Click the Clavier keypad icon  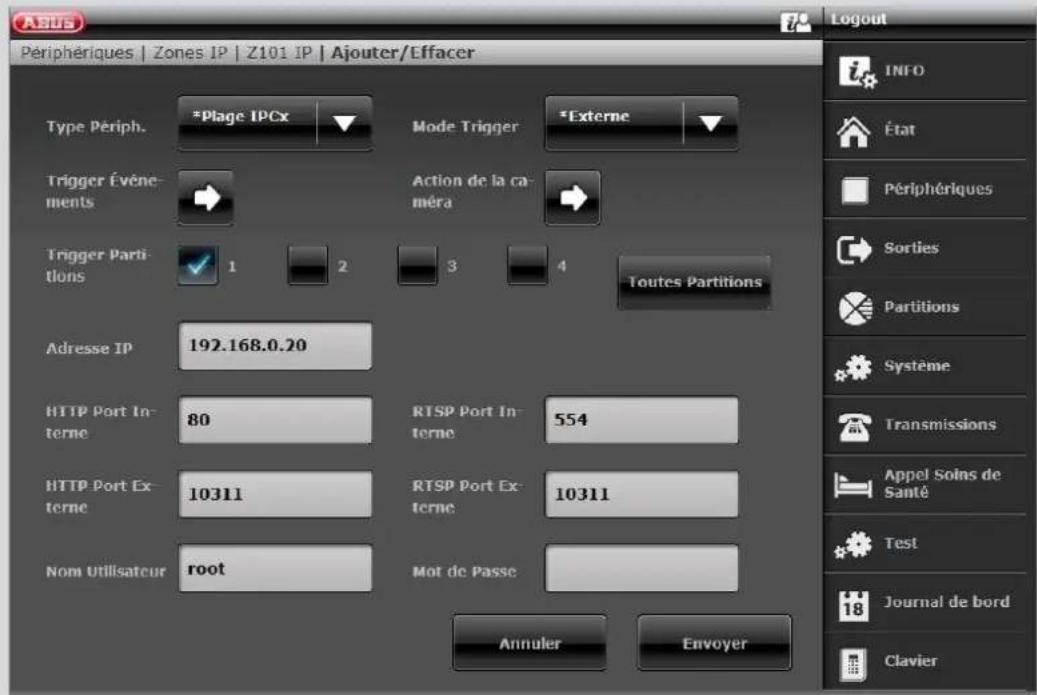click(851, 661)
